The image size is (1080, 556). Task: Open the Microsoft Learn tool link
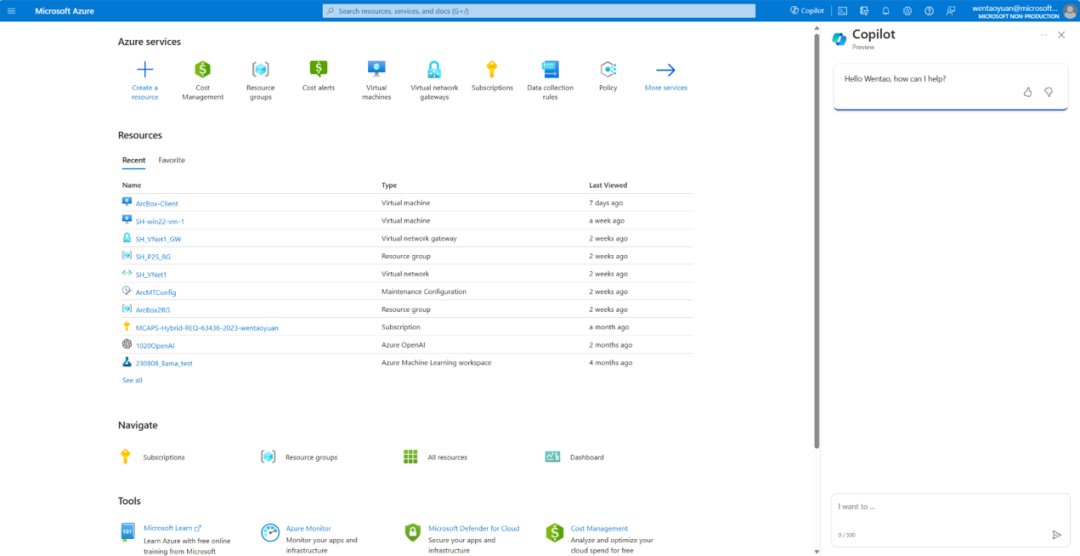point(172,528)
